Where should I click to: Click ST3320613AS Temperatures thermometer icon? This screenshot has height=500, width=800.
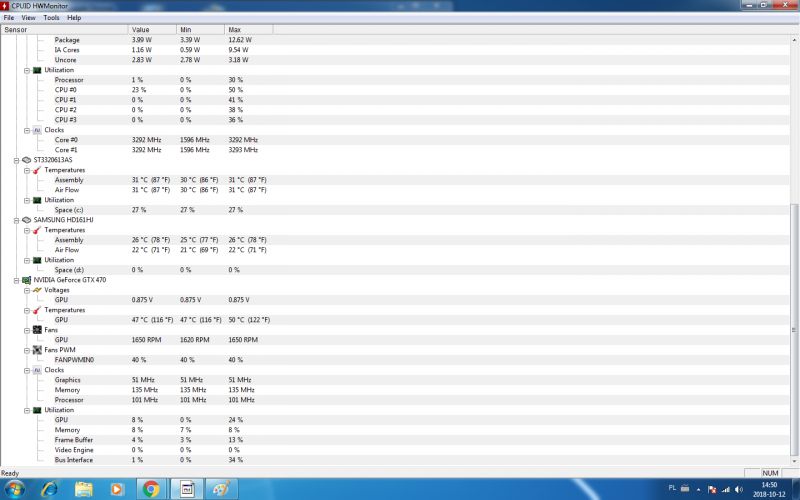click(37, 170)
